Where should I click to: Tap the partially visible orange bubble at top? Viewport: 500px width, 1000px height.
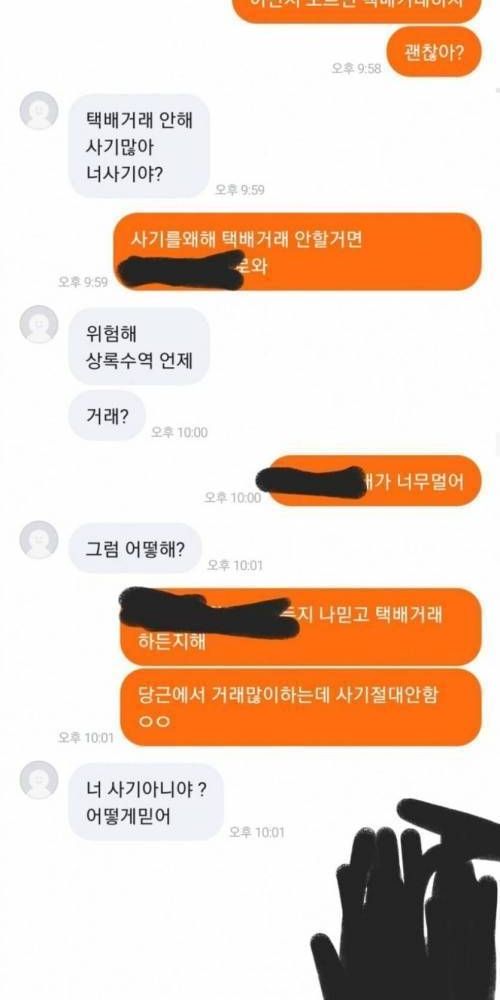tap(358, 10)
